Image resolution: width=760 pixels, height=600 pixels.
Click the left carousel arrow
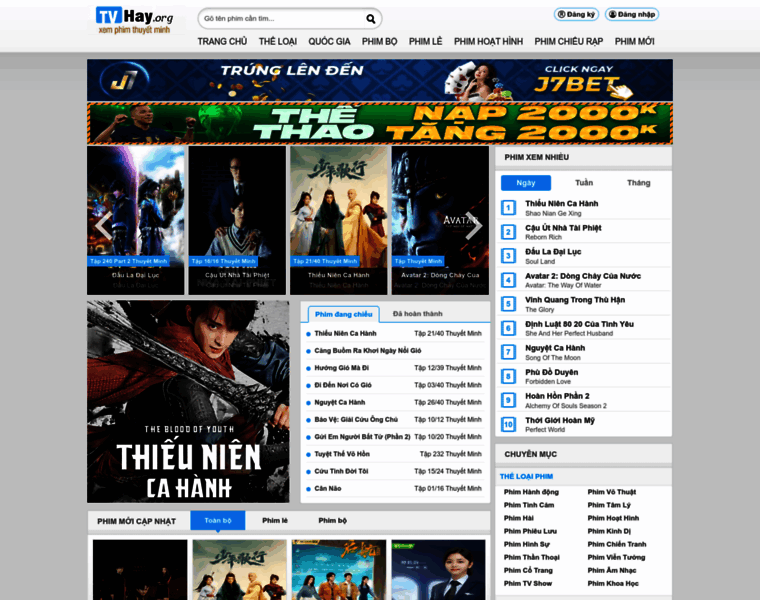point(104,226)
